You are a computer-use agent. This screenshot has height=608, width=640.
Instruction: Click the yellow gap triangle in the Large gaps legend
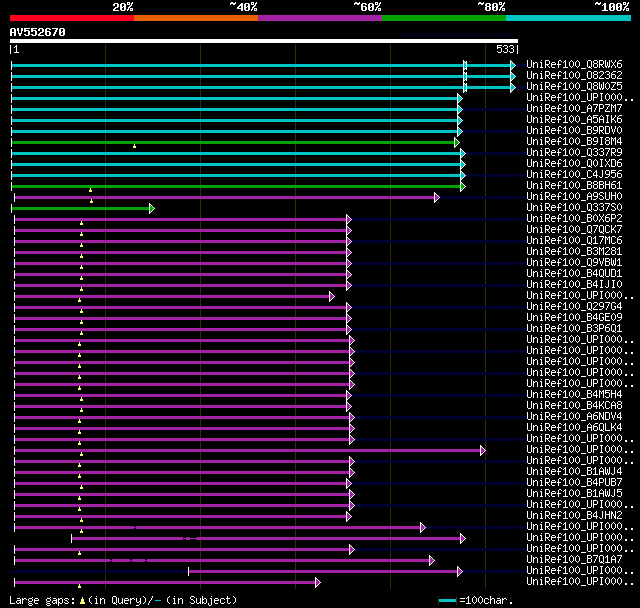[x=82, y=601]
